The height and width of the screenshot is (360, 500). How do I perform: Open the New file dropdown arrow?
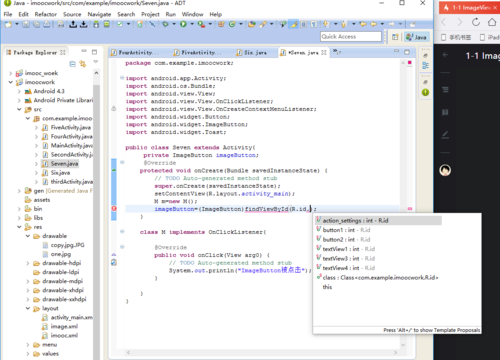(17, 24)
